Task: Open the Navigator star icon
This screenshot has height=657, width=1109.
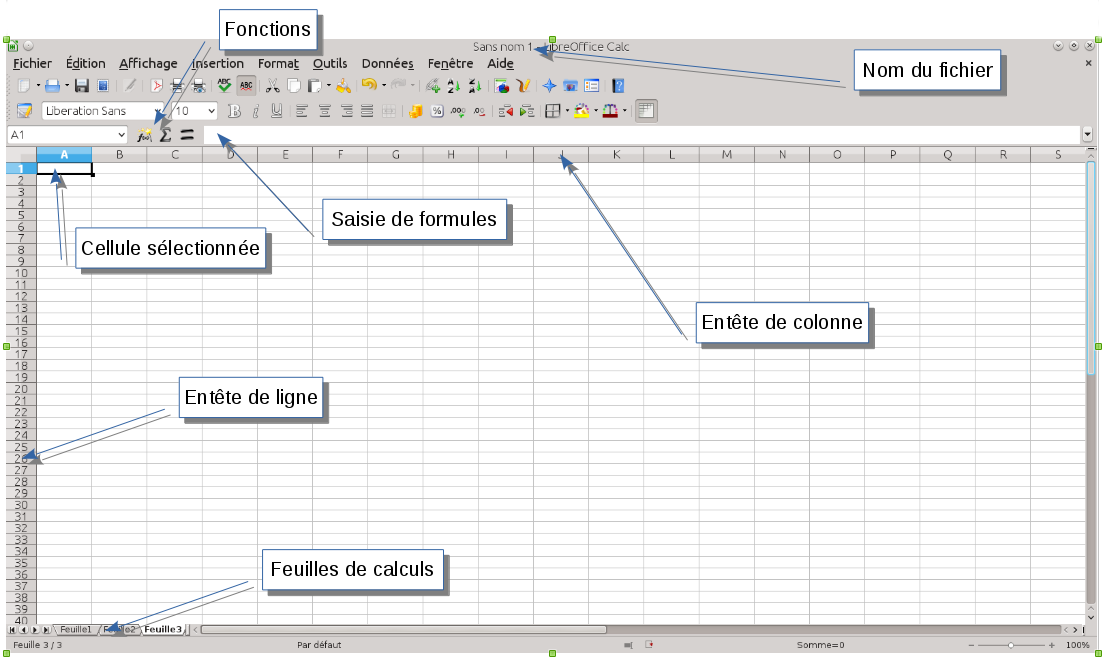Action: [549, 87]
